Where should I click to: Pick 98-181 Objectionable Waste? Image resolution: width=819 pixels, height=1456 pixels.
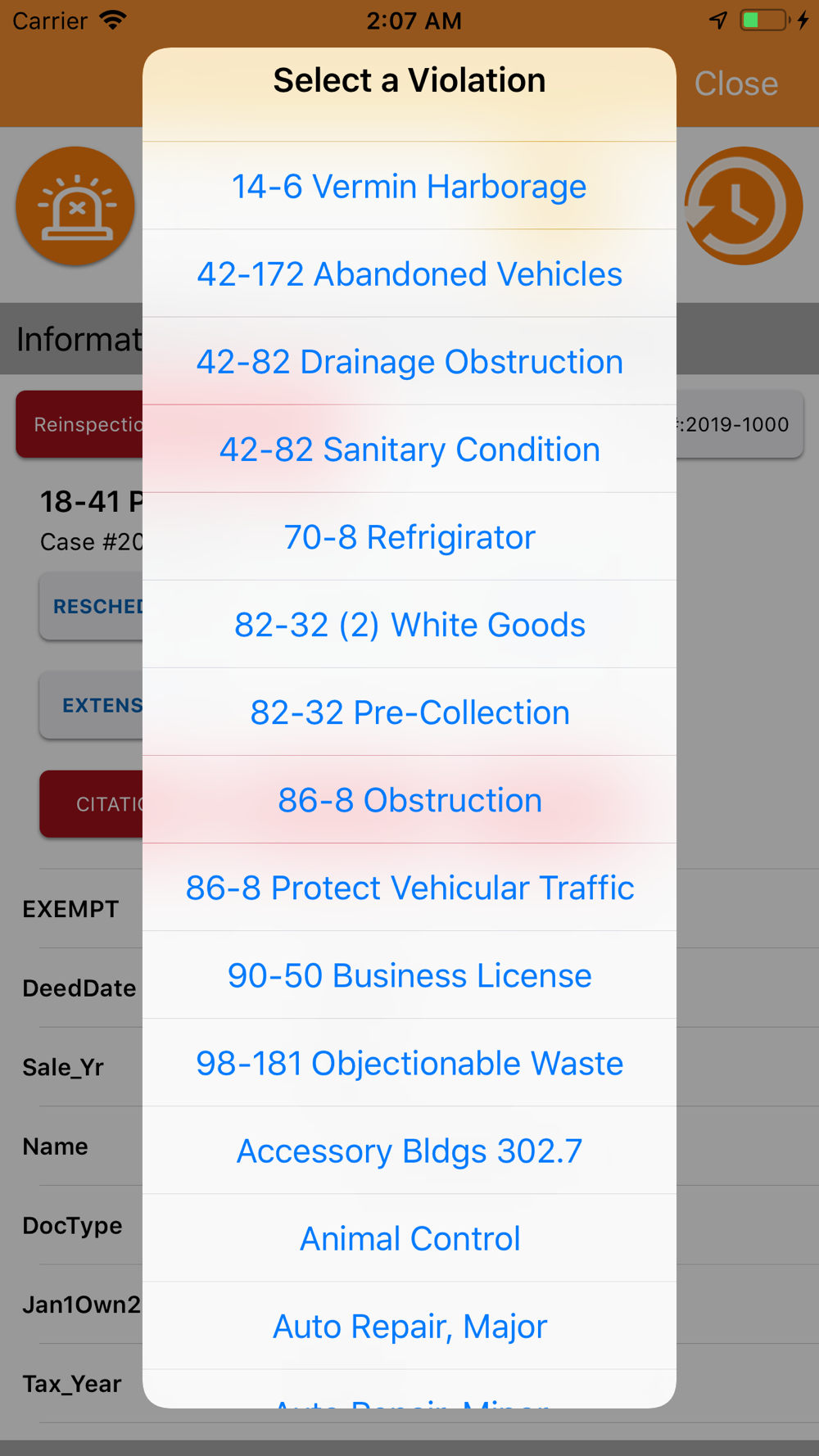tap(409, 1063)
